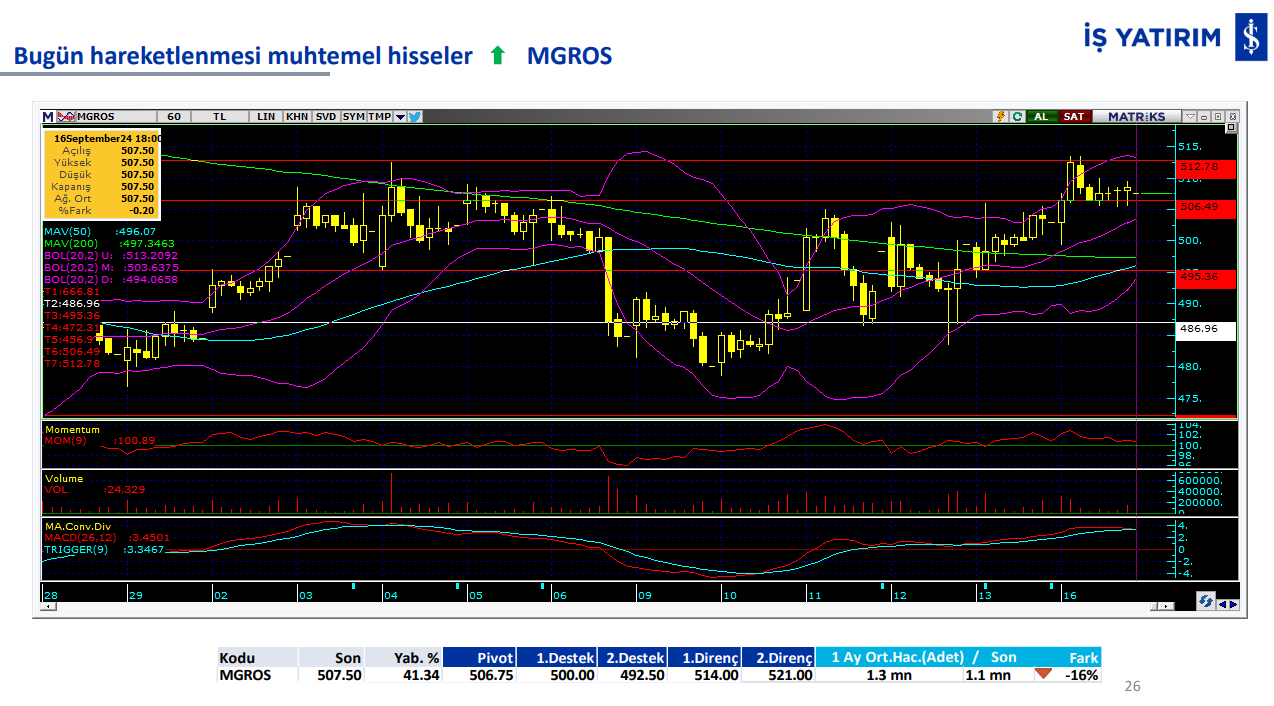1274x706 pixels.
Task: Click the blue right arrow navigation icon
Action: point(1233,603)
